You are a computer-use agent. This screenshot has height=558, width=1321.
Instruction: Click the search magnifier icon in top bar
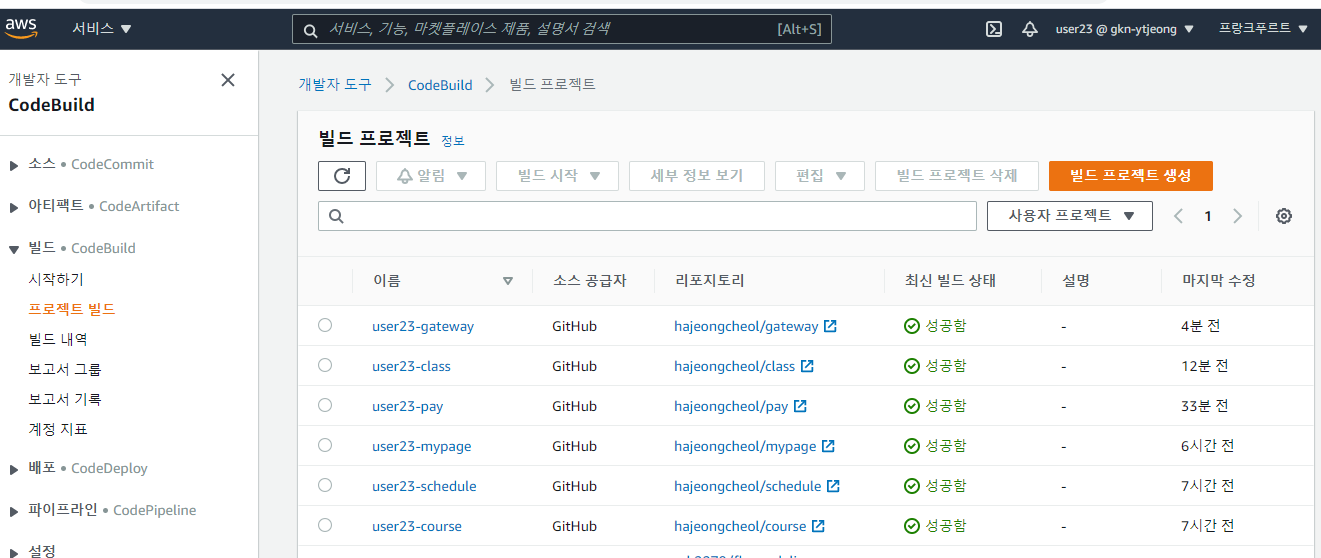coord(311,30)
